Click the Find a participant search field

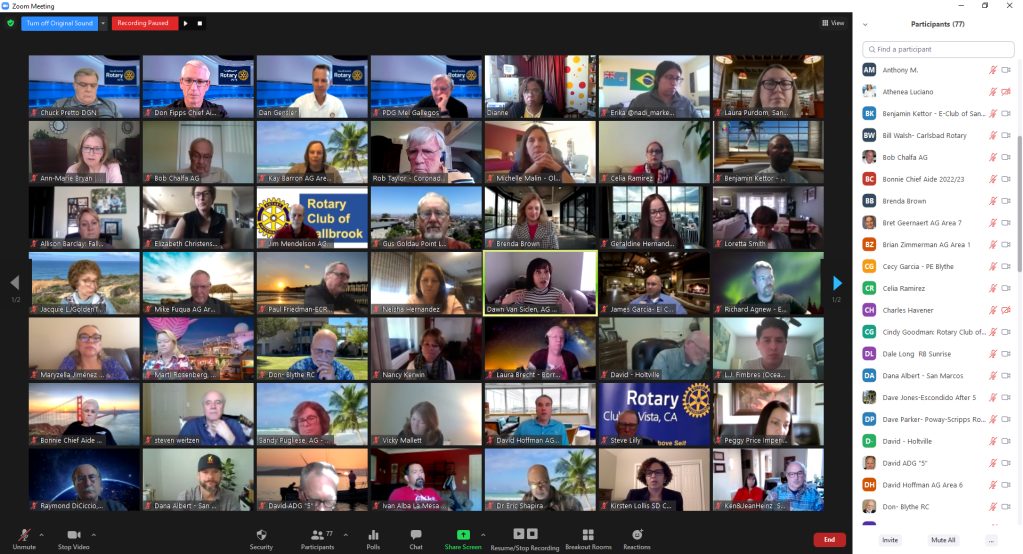pos(937,49)
